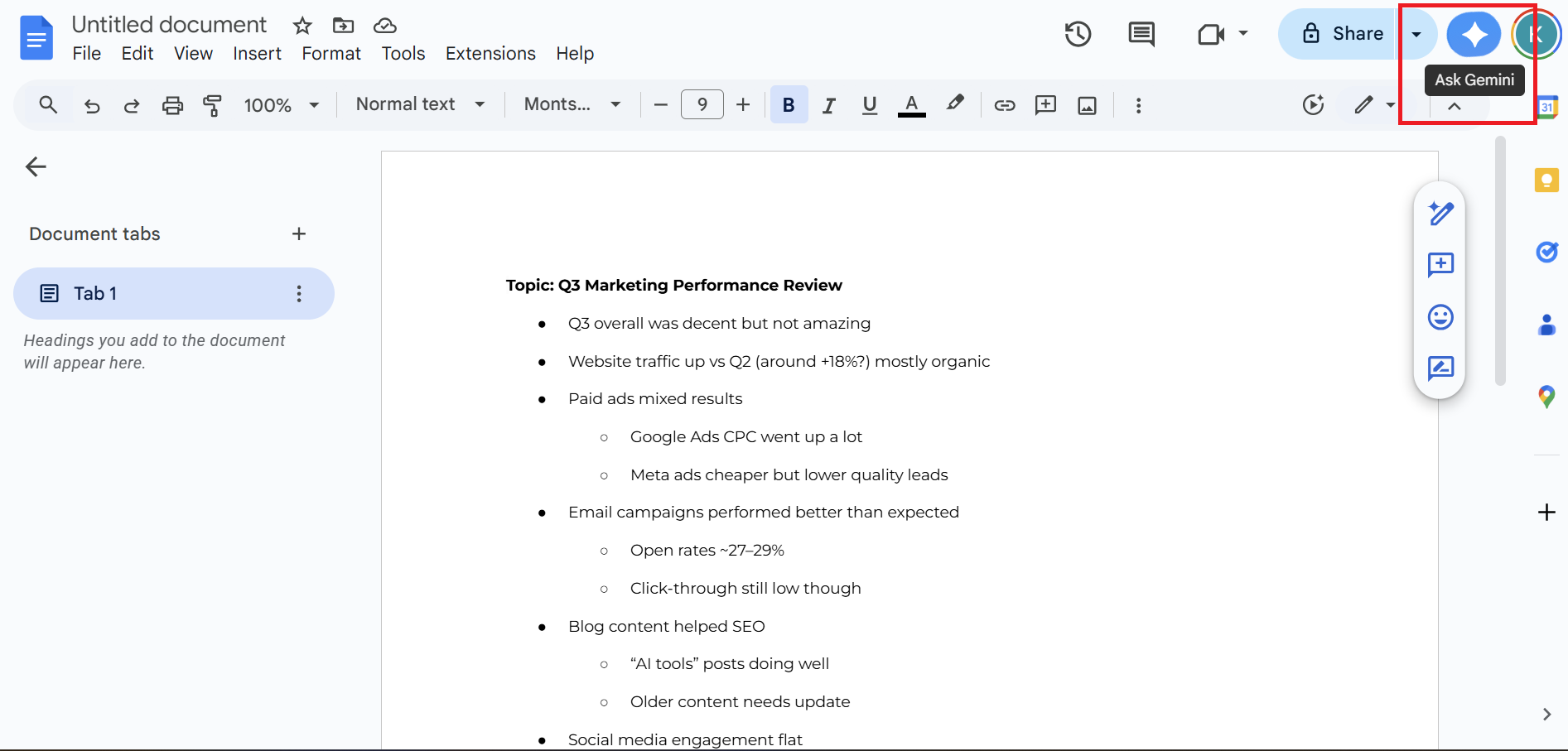Screen dimensions: 1568x751
Task: Open Google Maps side panel
Action: tap(1546, 397)
